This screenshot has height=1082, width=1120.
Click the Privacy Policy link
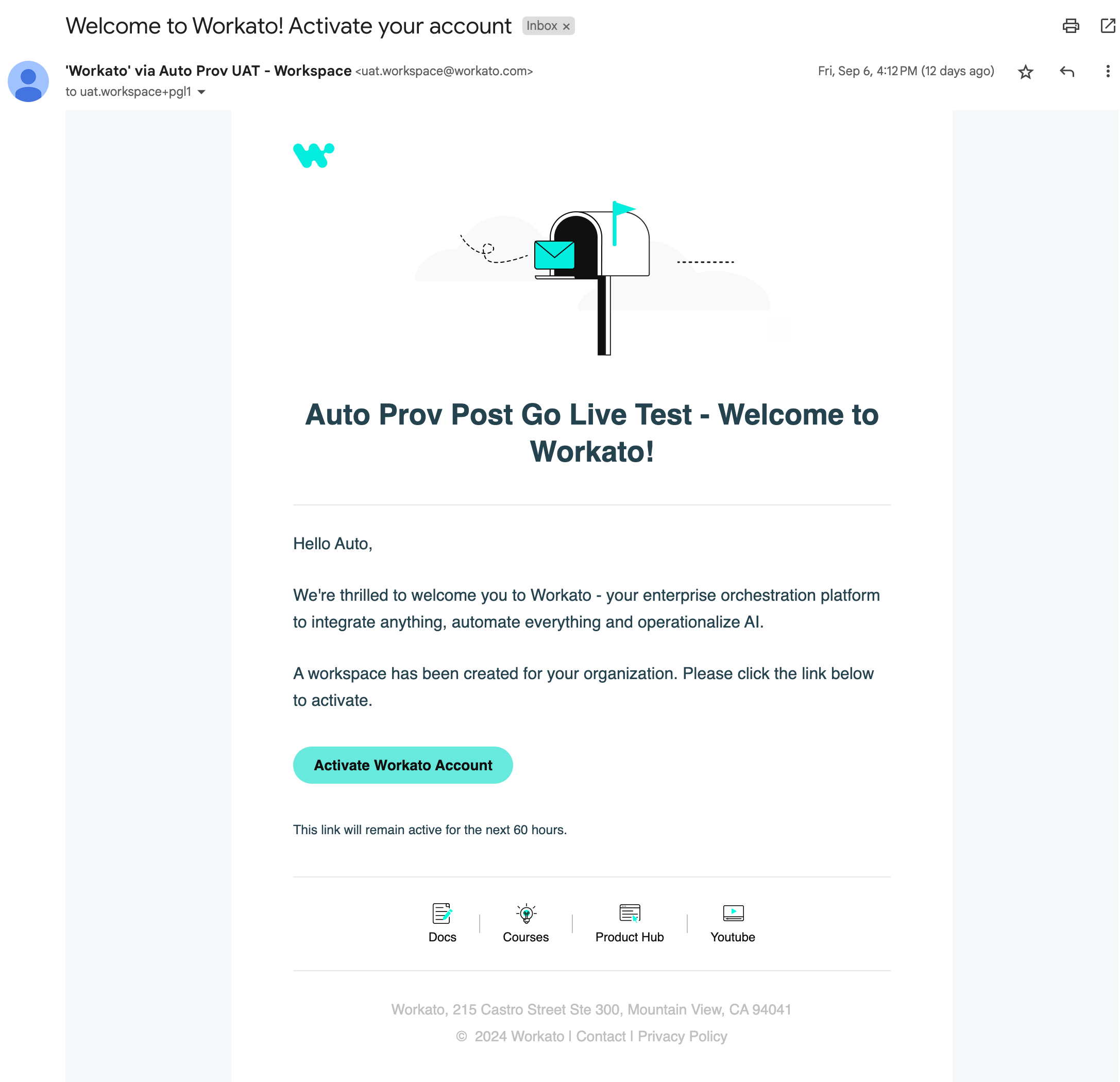point(683,1035)
